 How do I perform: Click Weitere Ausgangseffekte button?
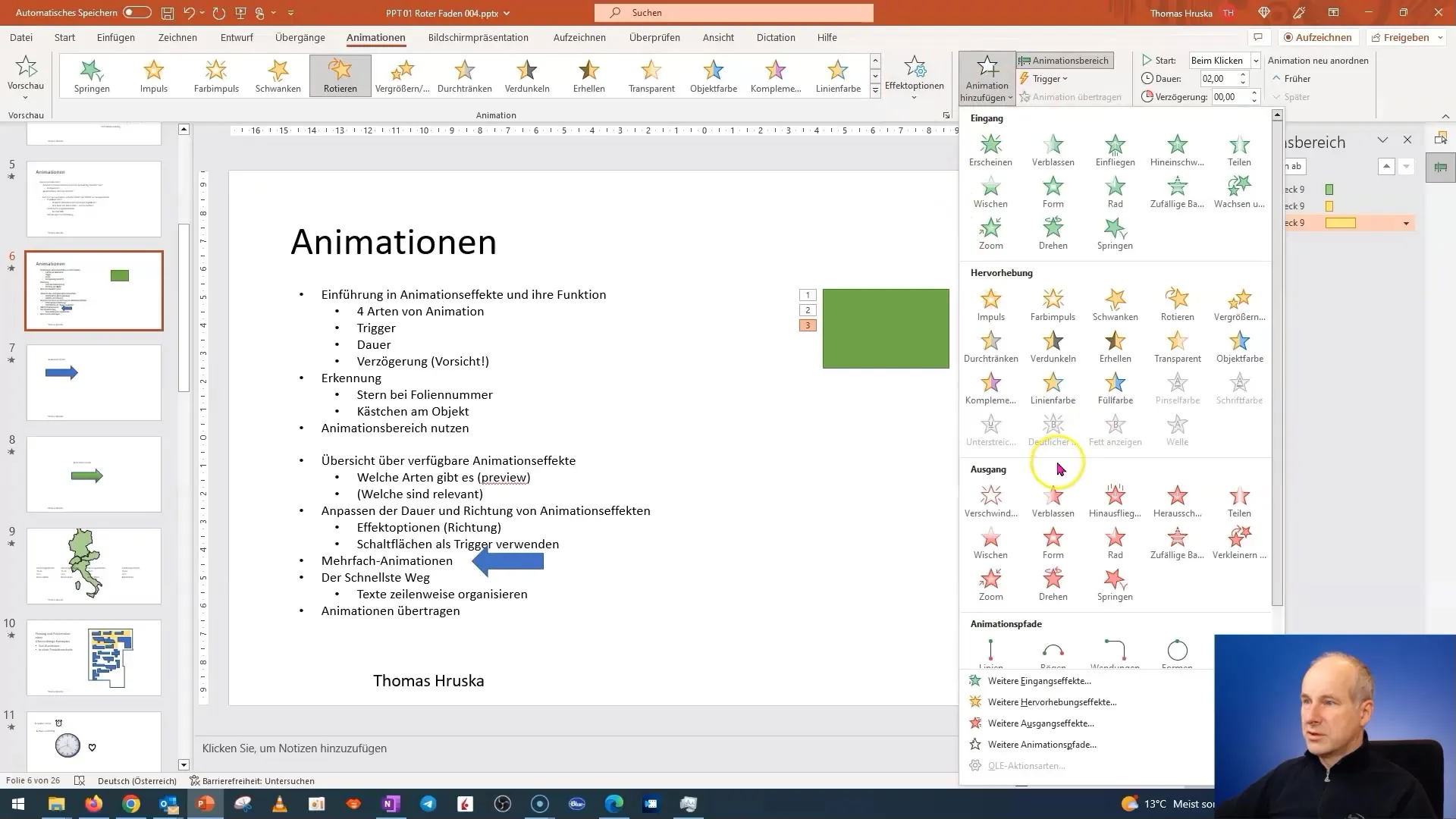tap(1041, 723)
